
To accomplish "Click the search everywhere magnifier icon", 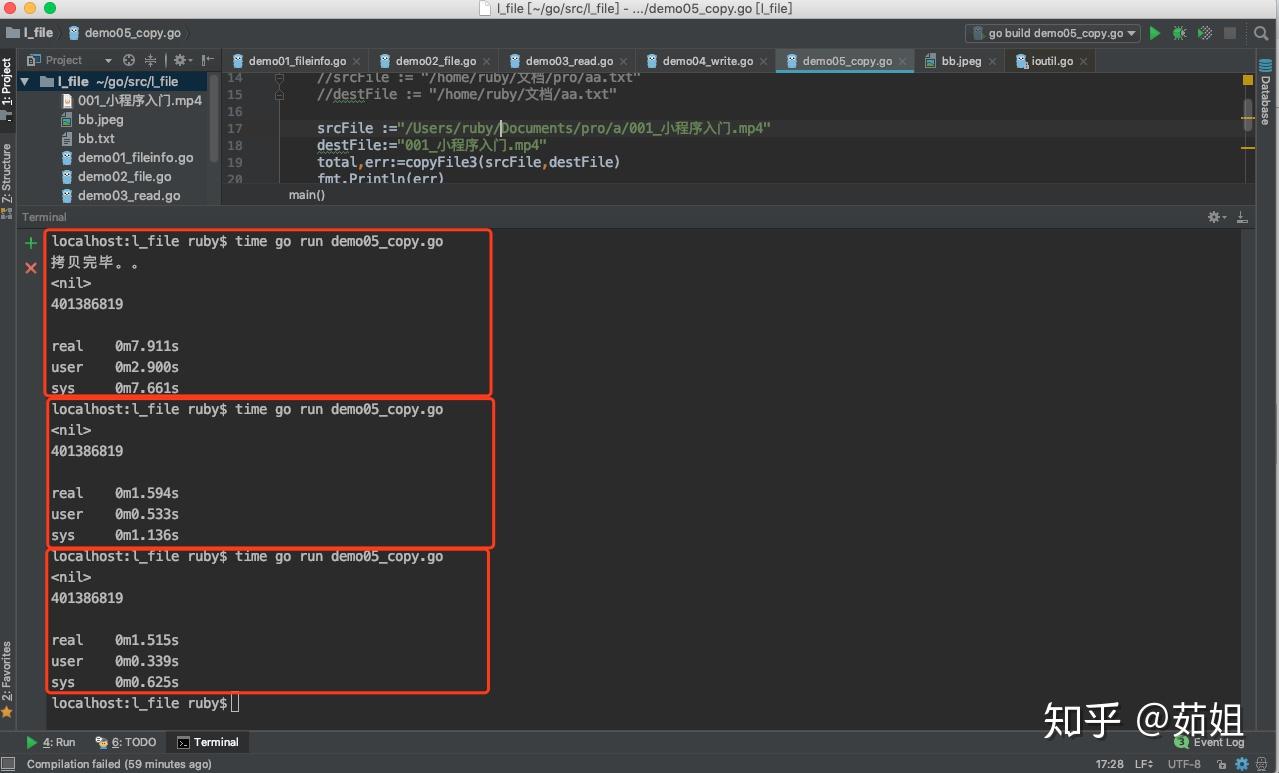I will 1261,33.
